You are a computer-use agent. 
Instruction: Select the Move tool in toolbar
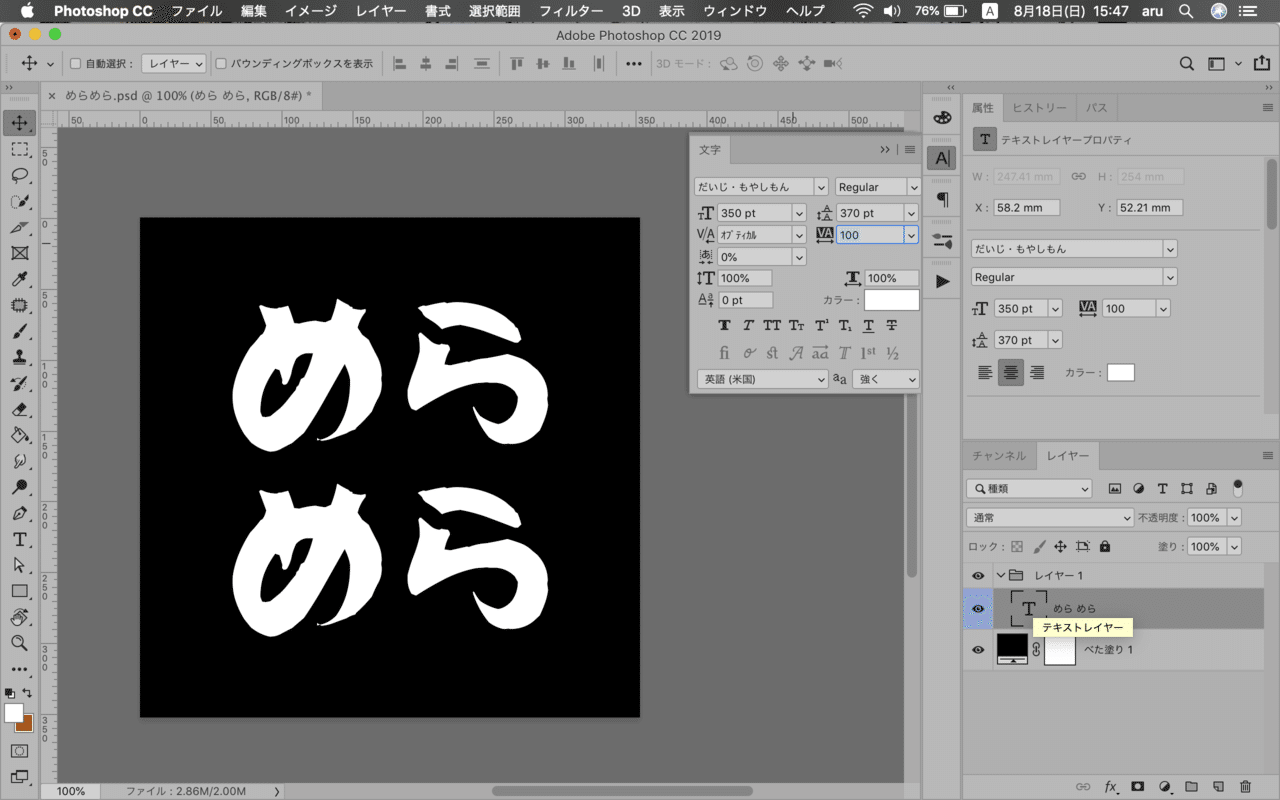click(19, 123)
